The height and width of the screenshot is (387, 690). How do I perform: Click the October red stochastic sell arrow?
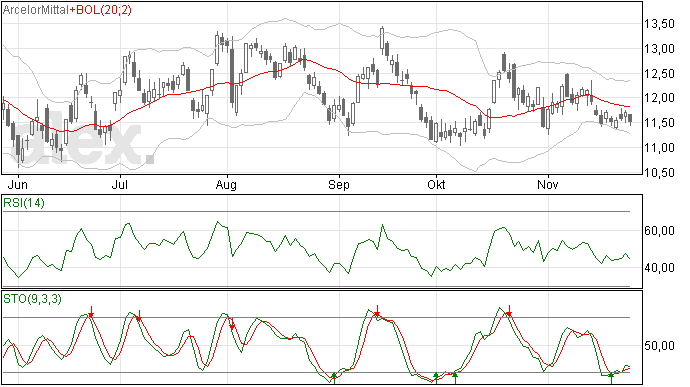click(509, 311)
